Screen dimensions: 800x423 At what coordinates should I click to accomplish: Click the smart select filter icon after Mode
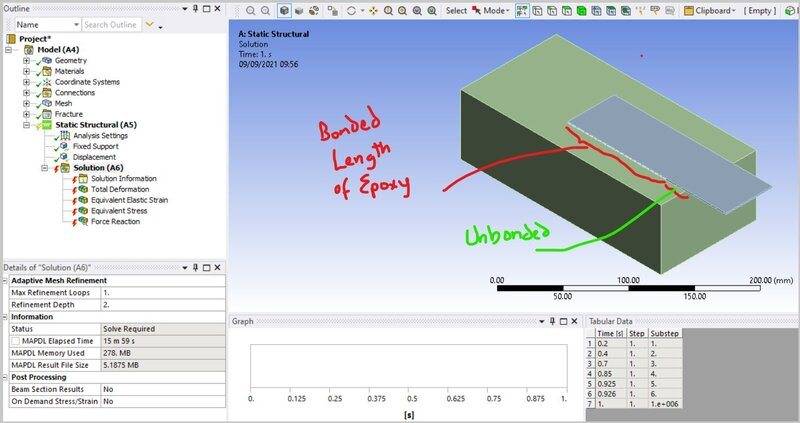[x=521, y=10]
